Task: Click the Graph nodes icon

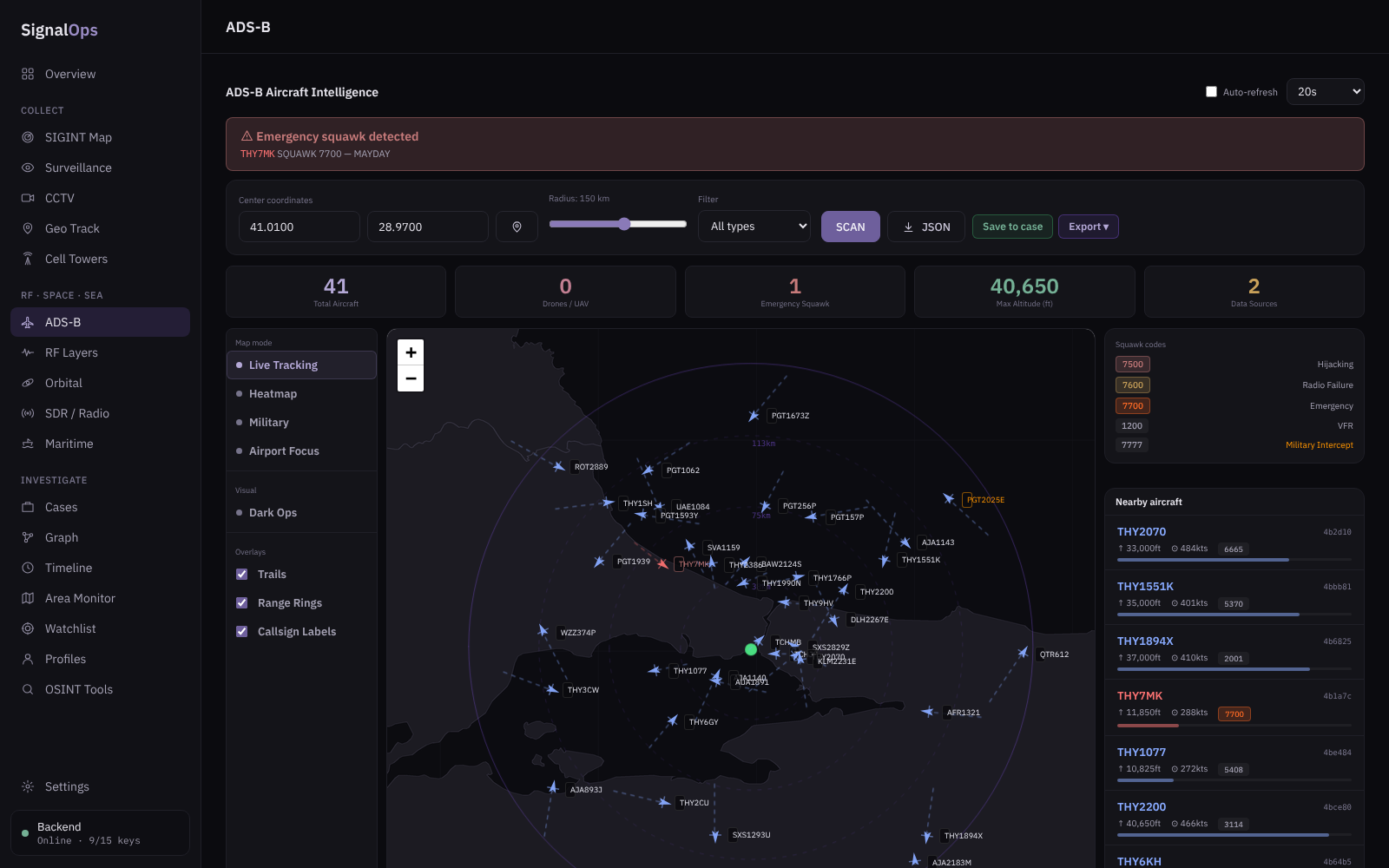Action: 28,537
